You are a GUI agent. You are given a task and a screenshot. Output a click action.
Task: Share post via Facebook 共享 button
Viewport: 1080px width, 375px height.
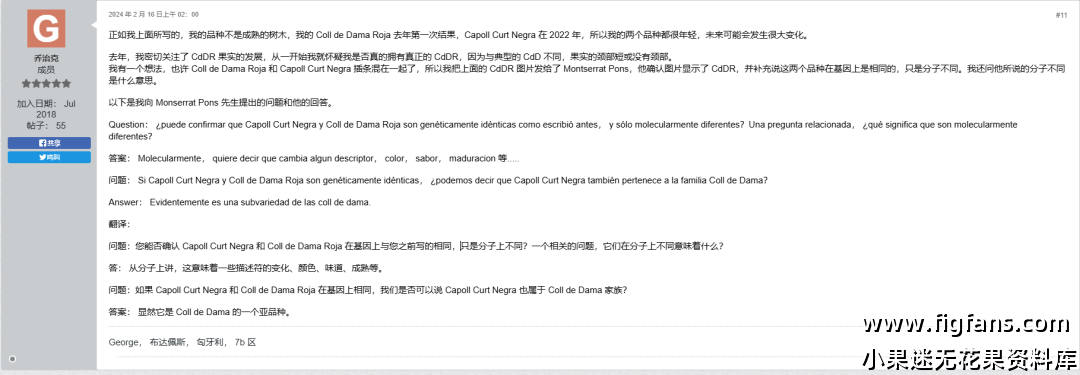[x=49, y=143]
